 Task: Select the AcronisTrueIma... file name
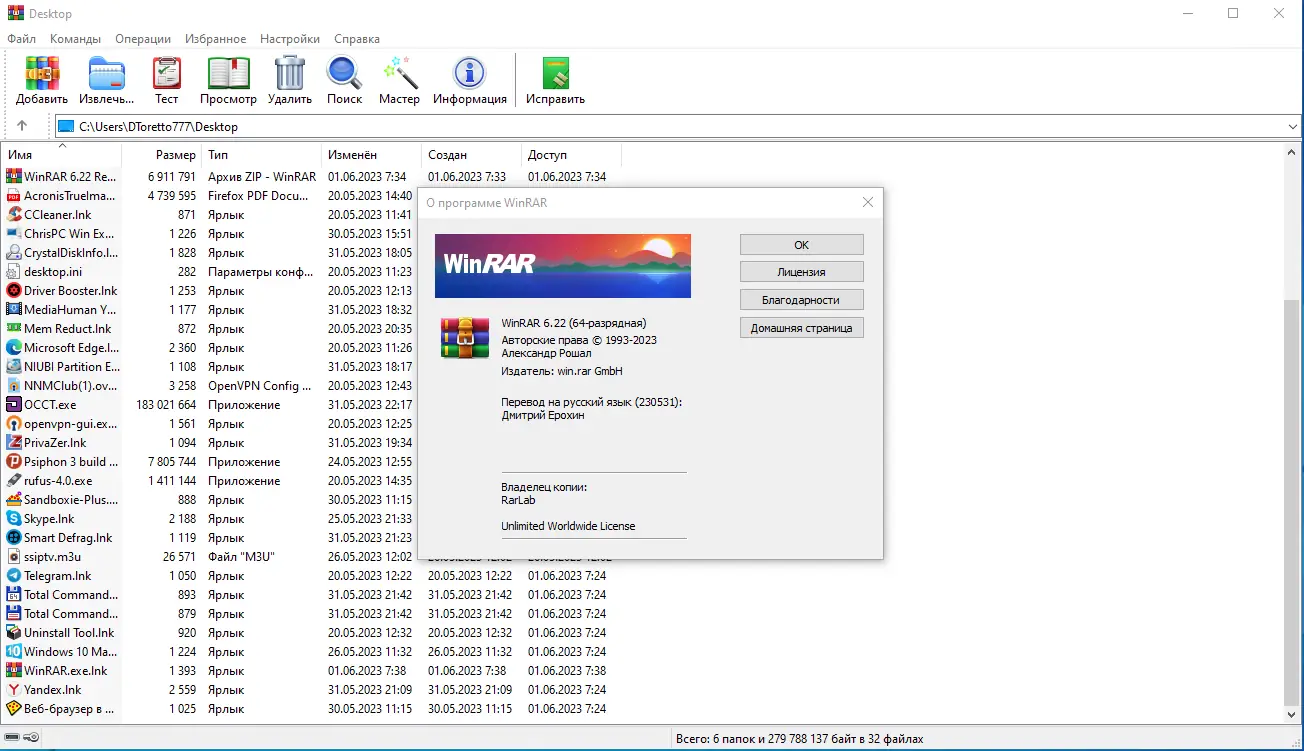(70, 196)
